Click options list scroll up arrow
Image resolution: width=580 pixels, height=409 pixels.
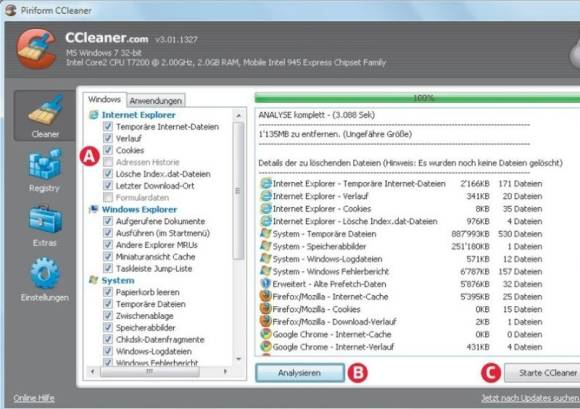point(239,116)
